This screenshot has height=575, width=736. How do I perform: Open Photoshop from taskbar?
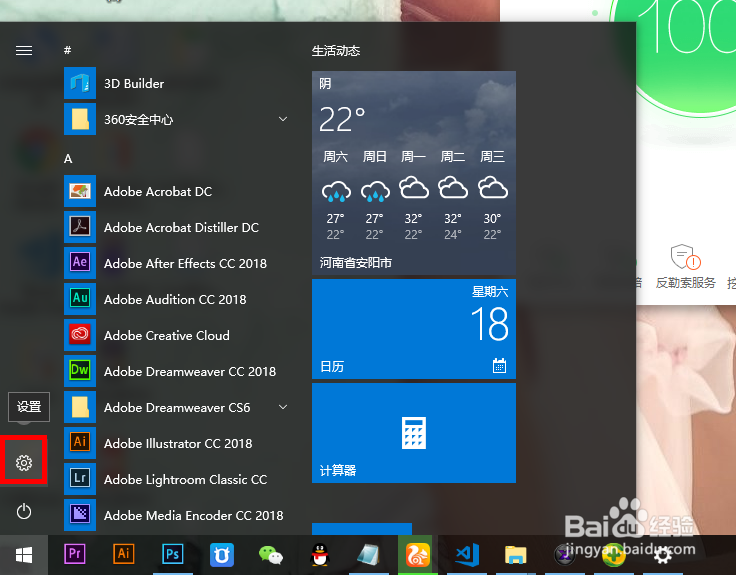coord(172,555)
